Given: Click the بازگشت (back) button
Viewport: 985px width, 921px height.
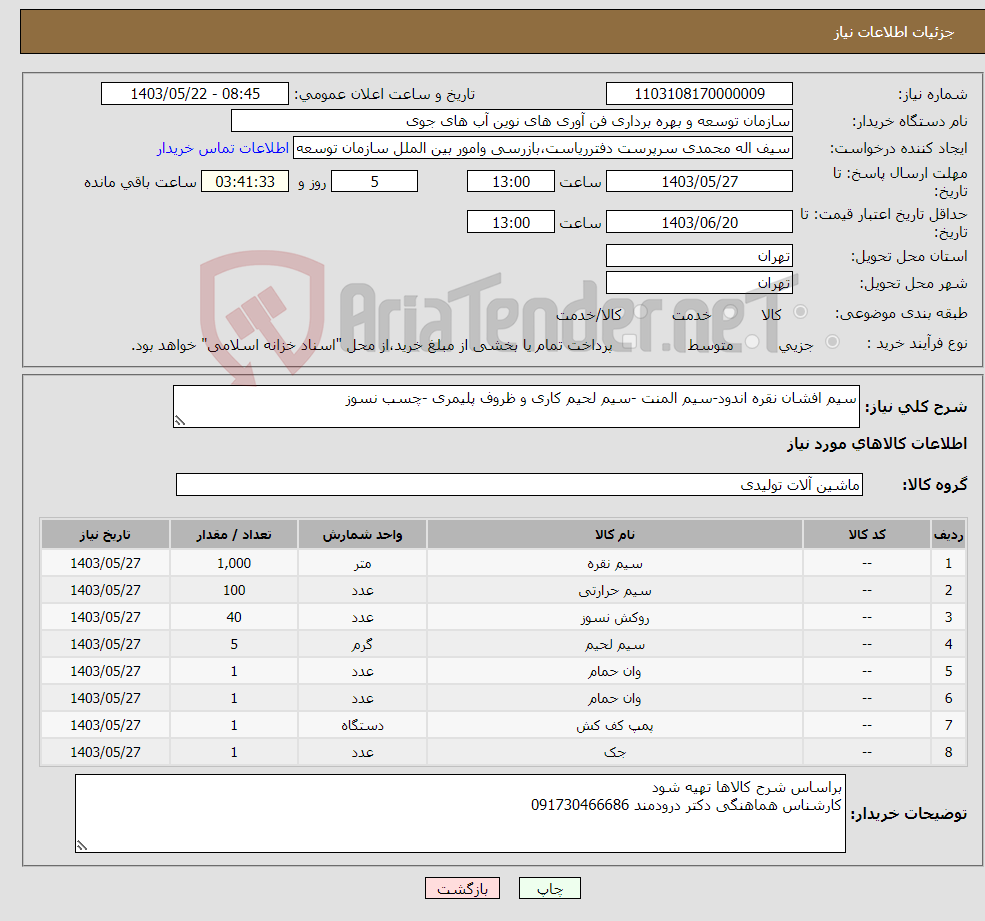Looking at the screenshot, I should coord(462,888).
